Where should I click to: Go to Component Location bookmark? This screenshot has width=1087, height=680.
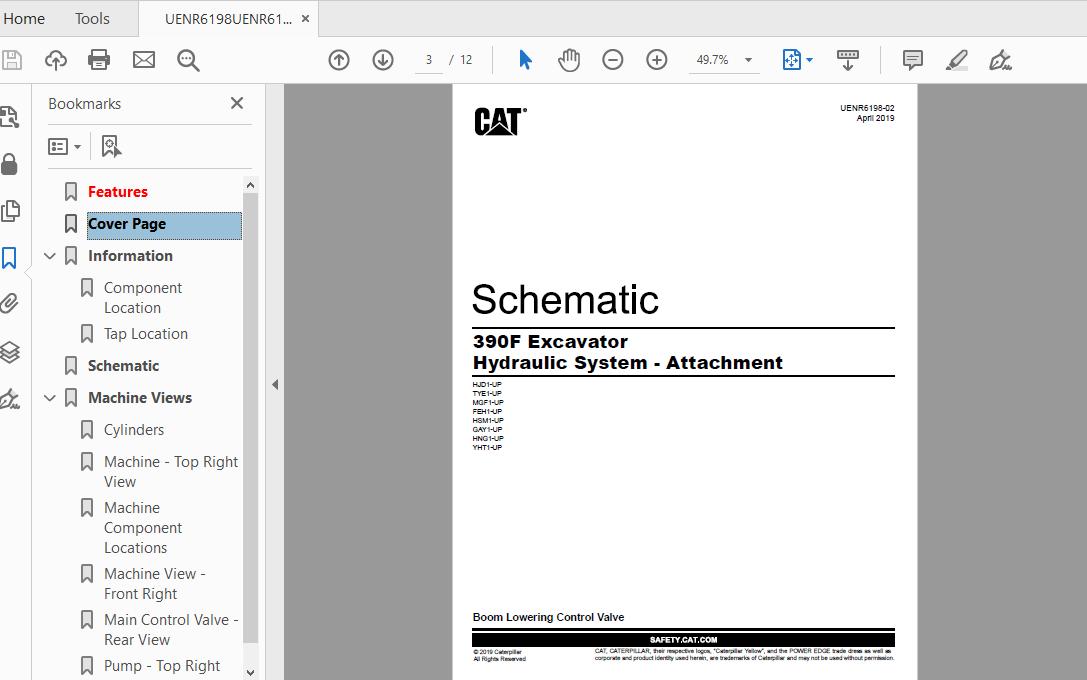pyautogui.click(x=143, y=297)
